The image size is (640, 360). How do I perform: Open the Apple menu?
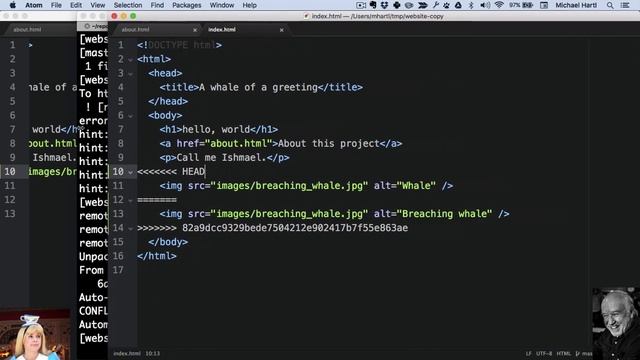click(12, 5)
